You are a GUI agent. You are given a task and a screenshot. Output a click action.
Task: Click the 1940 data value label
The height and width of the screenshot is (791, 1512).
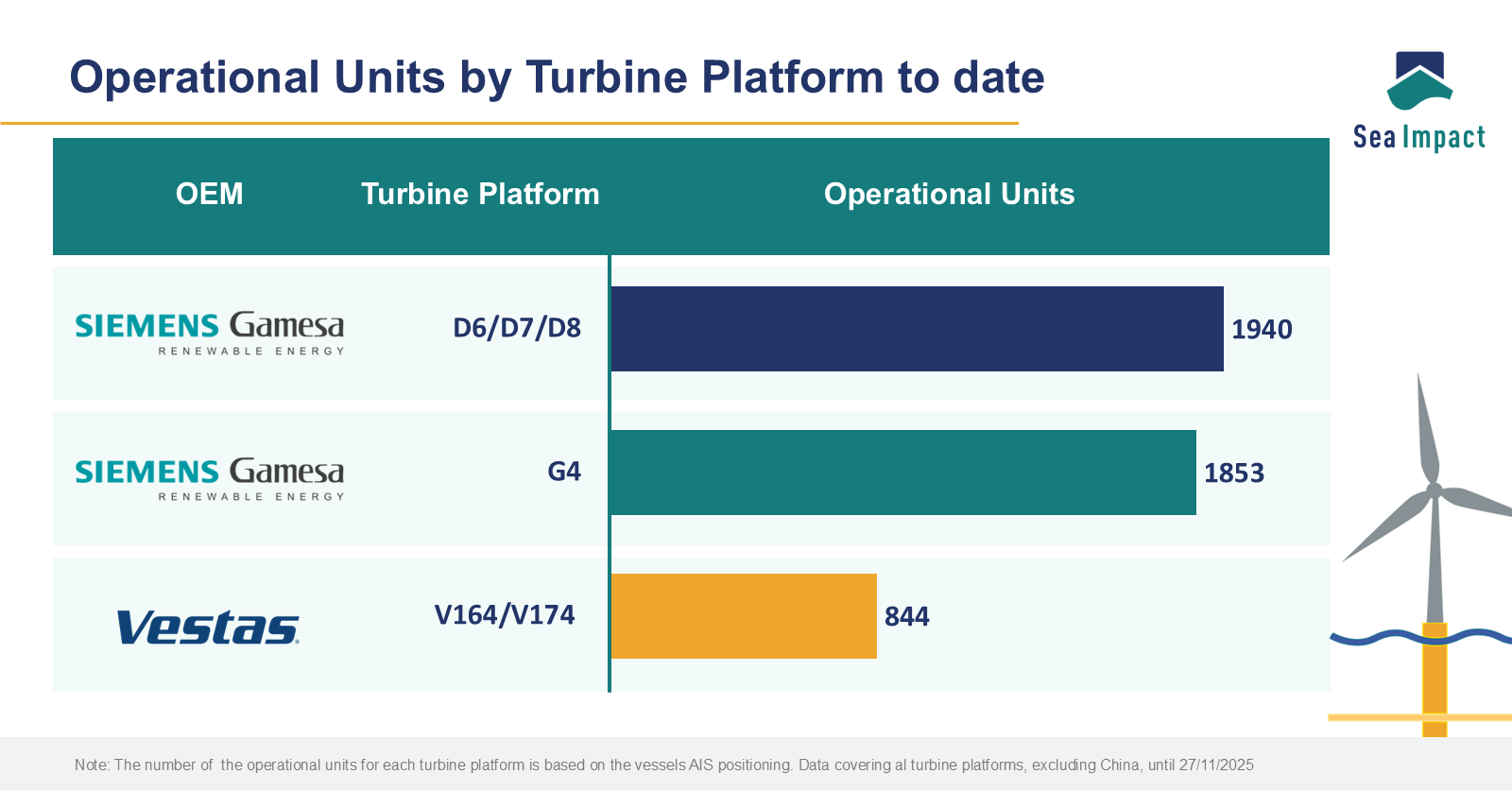(x=1262, y=330)
